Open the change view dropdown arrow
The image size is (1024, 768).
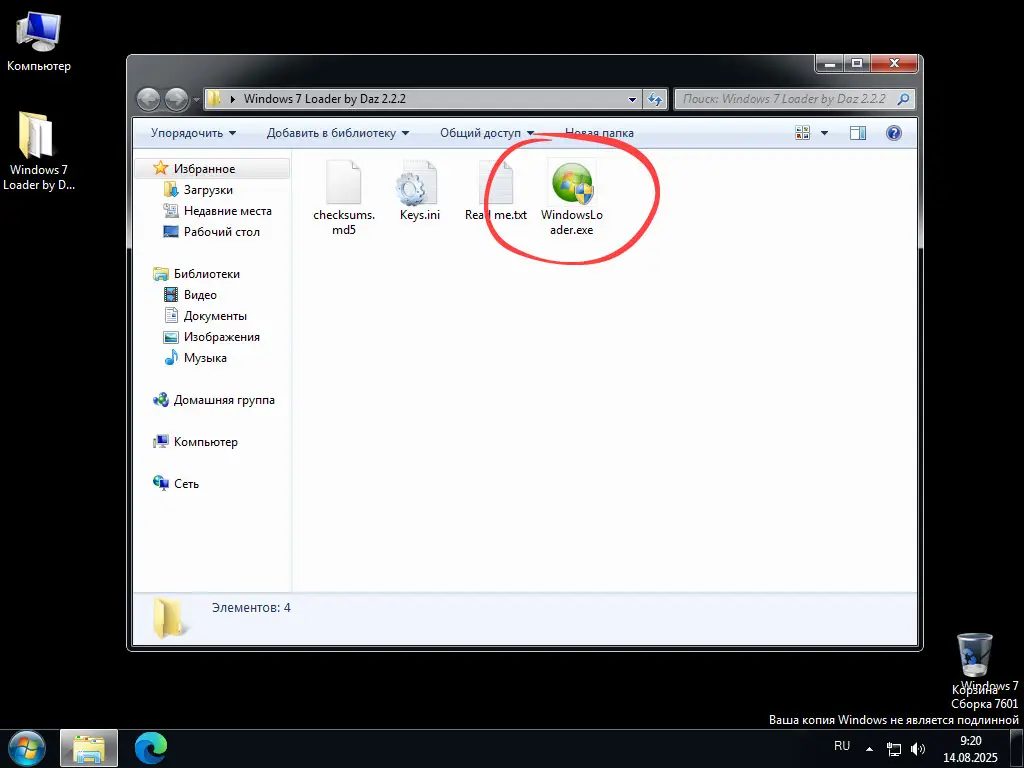click(x=823, y=132)
